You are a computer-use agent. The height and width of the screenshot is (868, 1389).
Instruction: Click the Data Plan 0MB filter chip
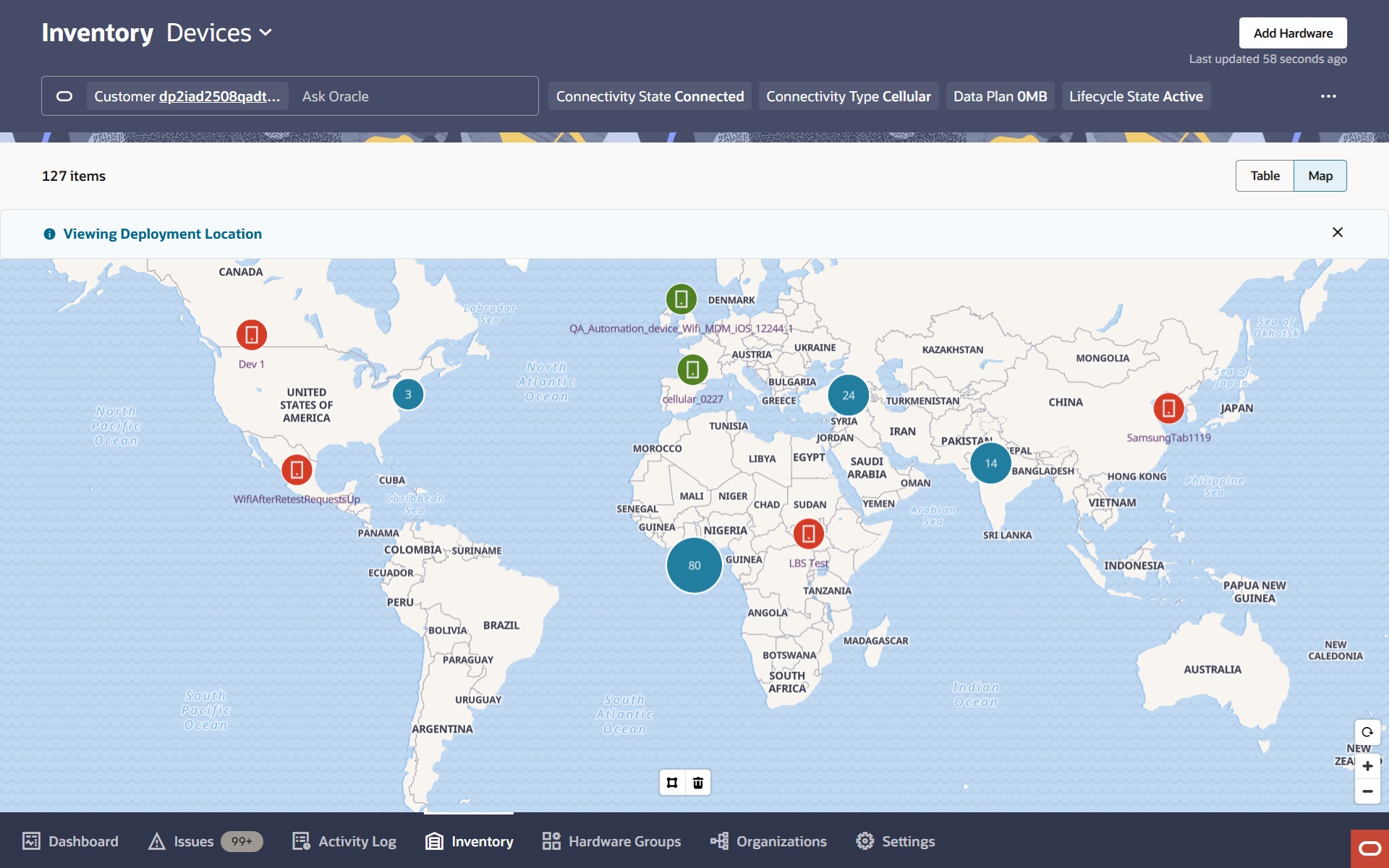click(1000, 96)
